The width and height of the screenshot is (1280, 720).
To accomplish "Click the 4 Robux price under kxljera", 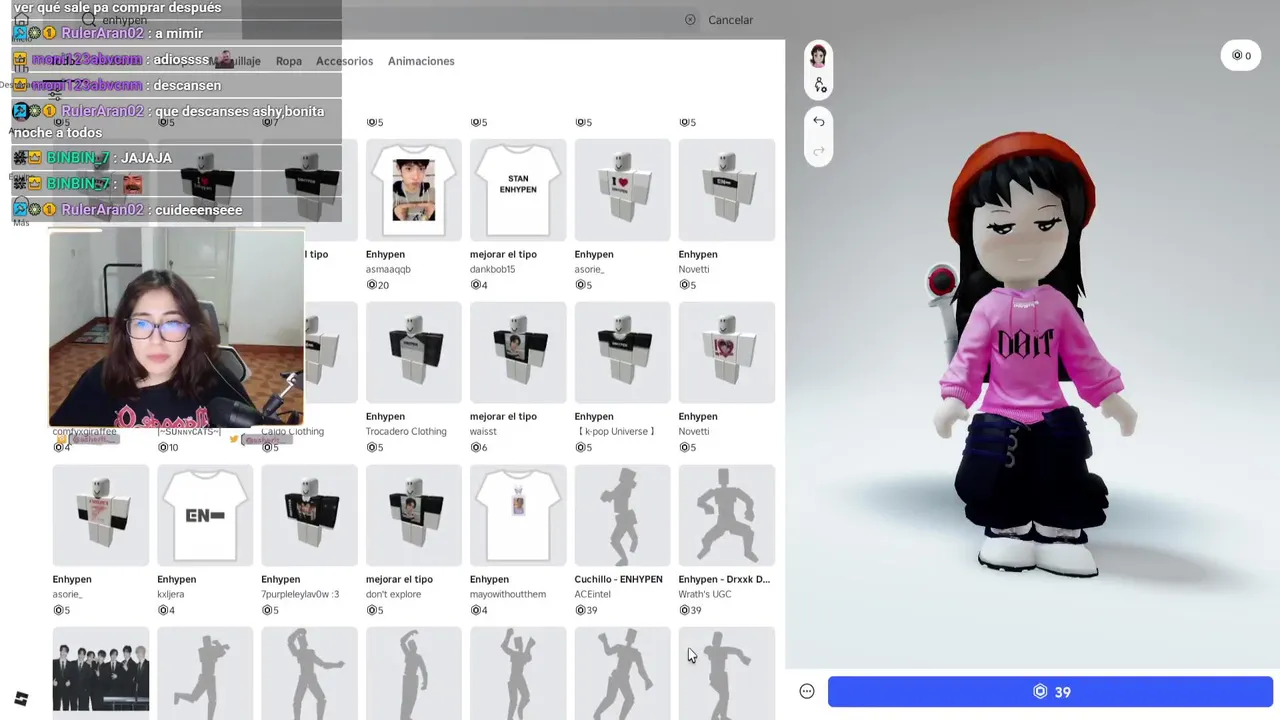I will [x=166, y=610].
